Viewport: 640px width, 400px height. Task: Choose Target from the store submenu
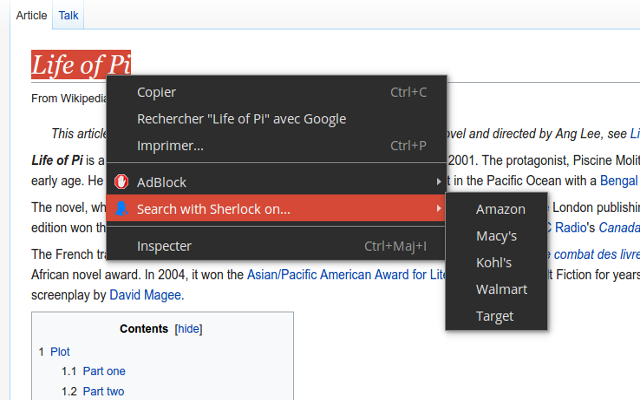coord(495,316)
